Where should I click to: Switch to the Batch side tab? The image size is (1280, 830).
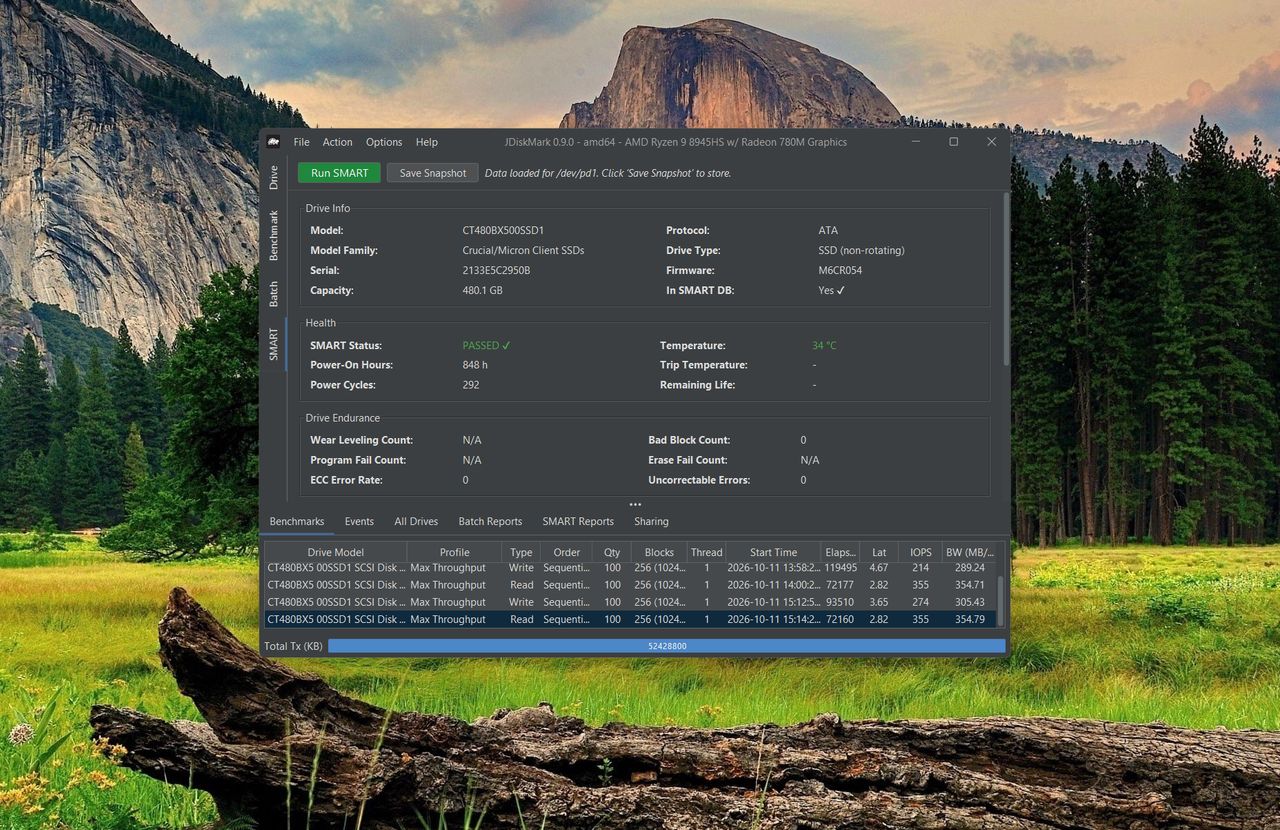click(x=273, y=293)
